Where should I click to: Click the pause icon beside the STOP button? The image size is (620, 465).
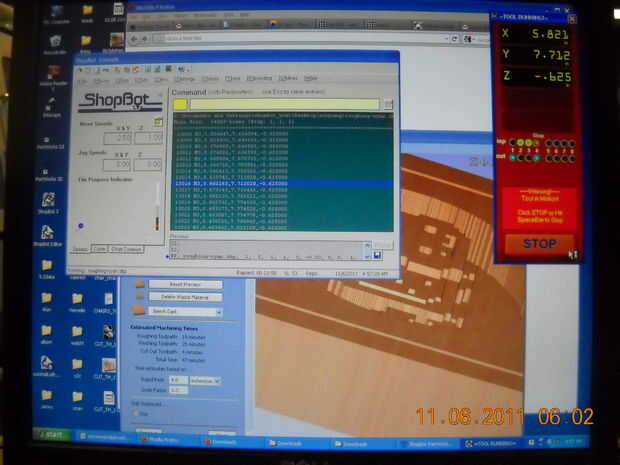tap(573, 255)
